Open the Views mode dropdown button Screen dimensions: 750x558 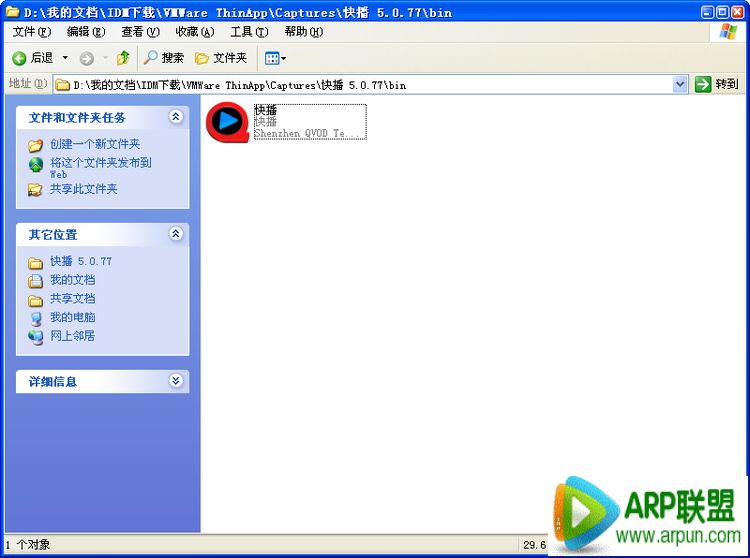coord(275,58)
